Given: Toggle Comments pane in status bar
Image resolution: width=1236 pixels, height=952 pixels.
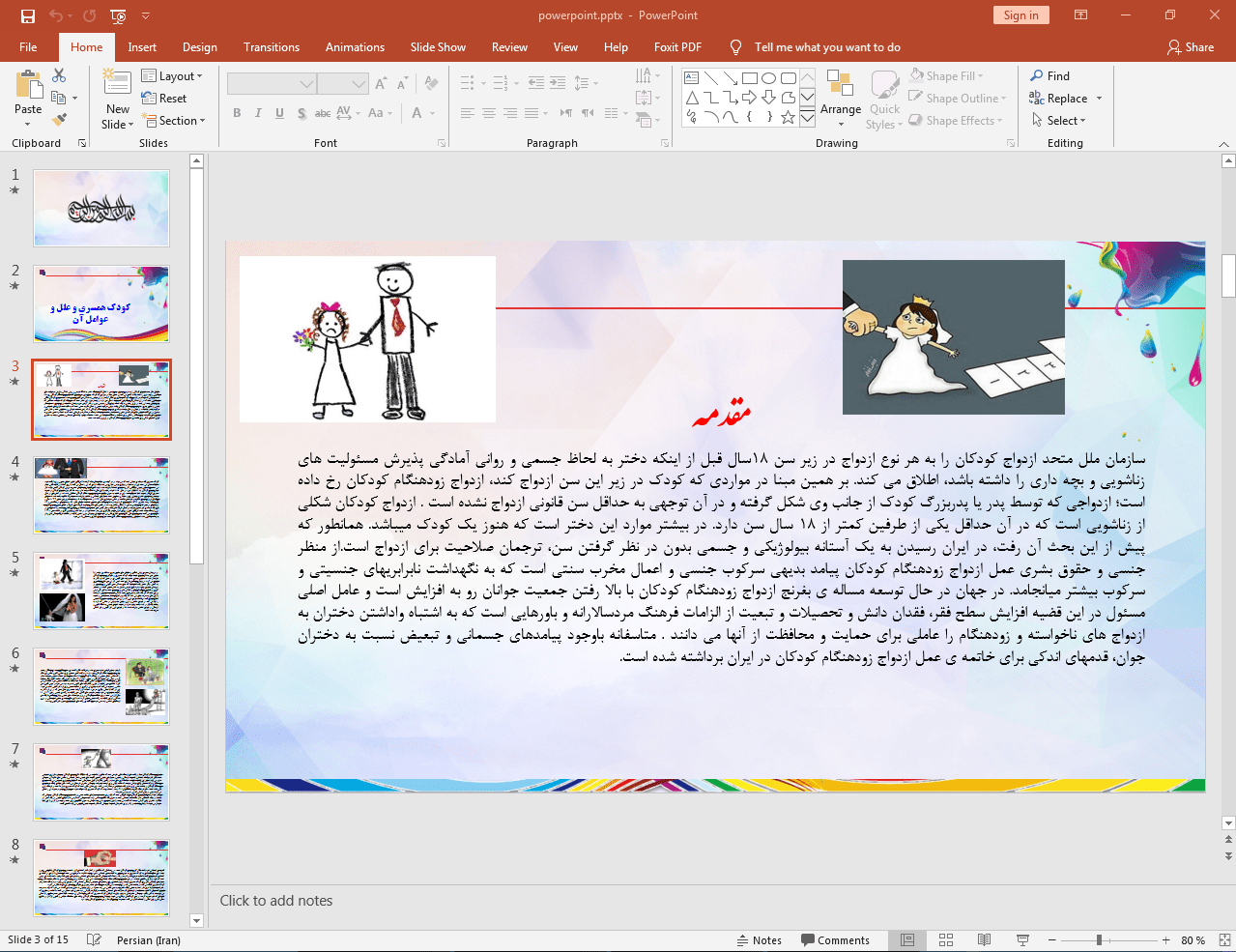Looking at the screenshot, I should tap(836, 940).
